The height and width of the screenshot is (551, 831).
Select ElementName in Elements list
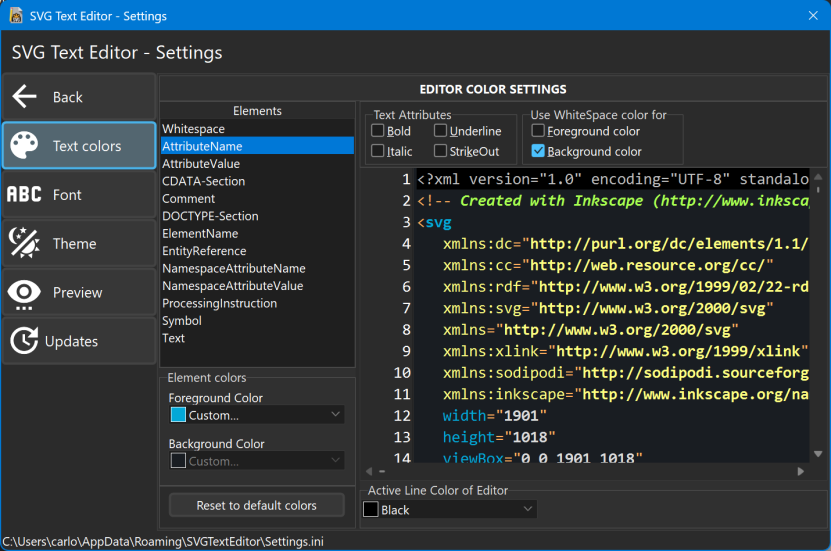tap(258, 234)
